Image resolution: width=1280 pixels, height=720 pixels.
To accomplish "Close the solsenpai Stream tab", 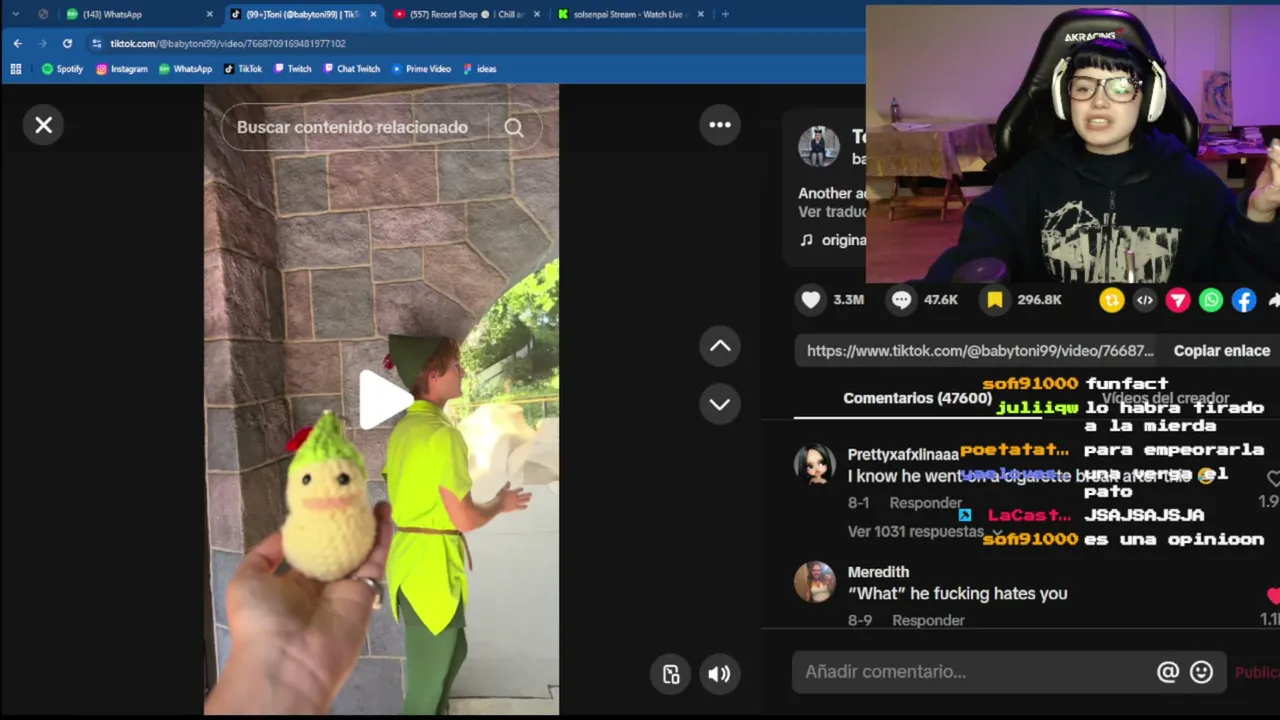I will point(700,14).
